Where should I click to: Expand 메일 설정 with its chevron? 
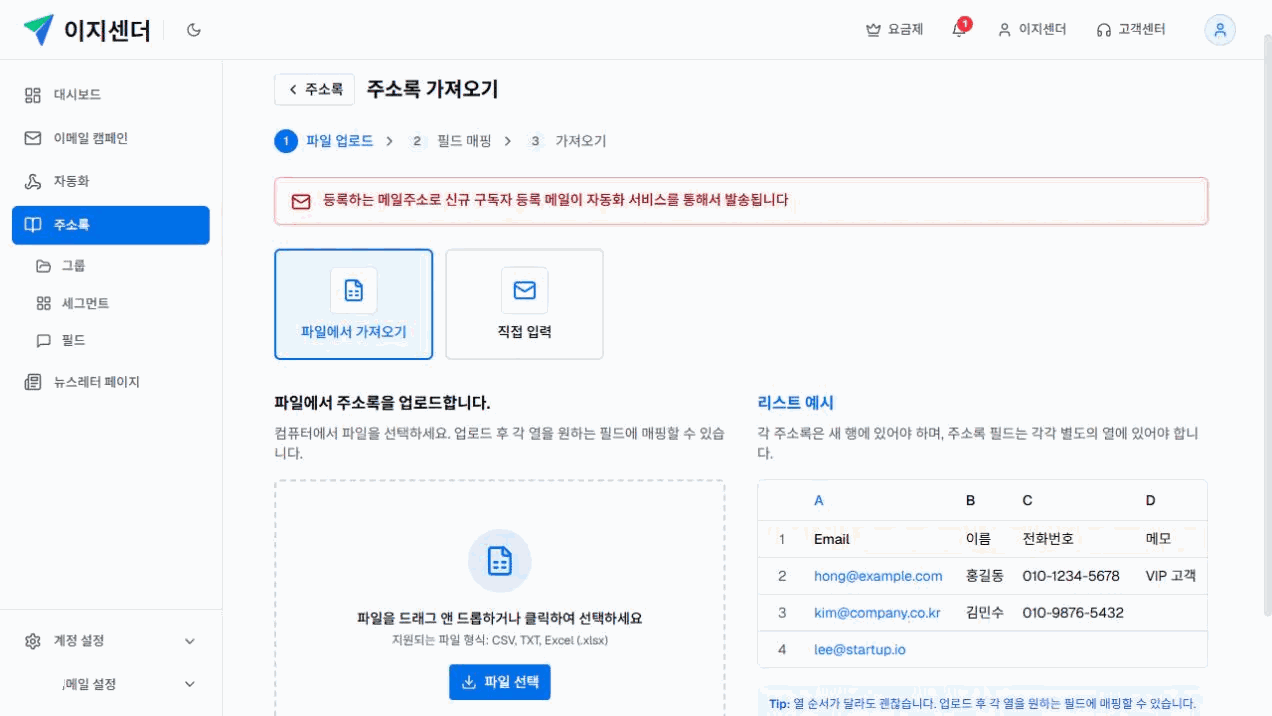[x=190, y=684]
